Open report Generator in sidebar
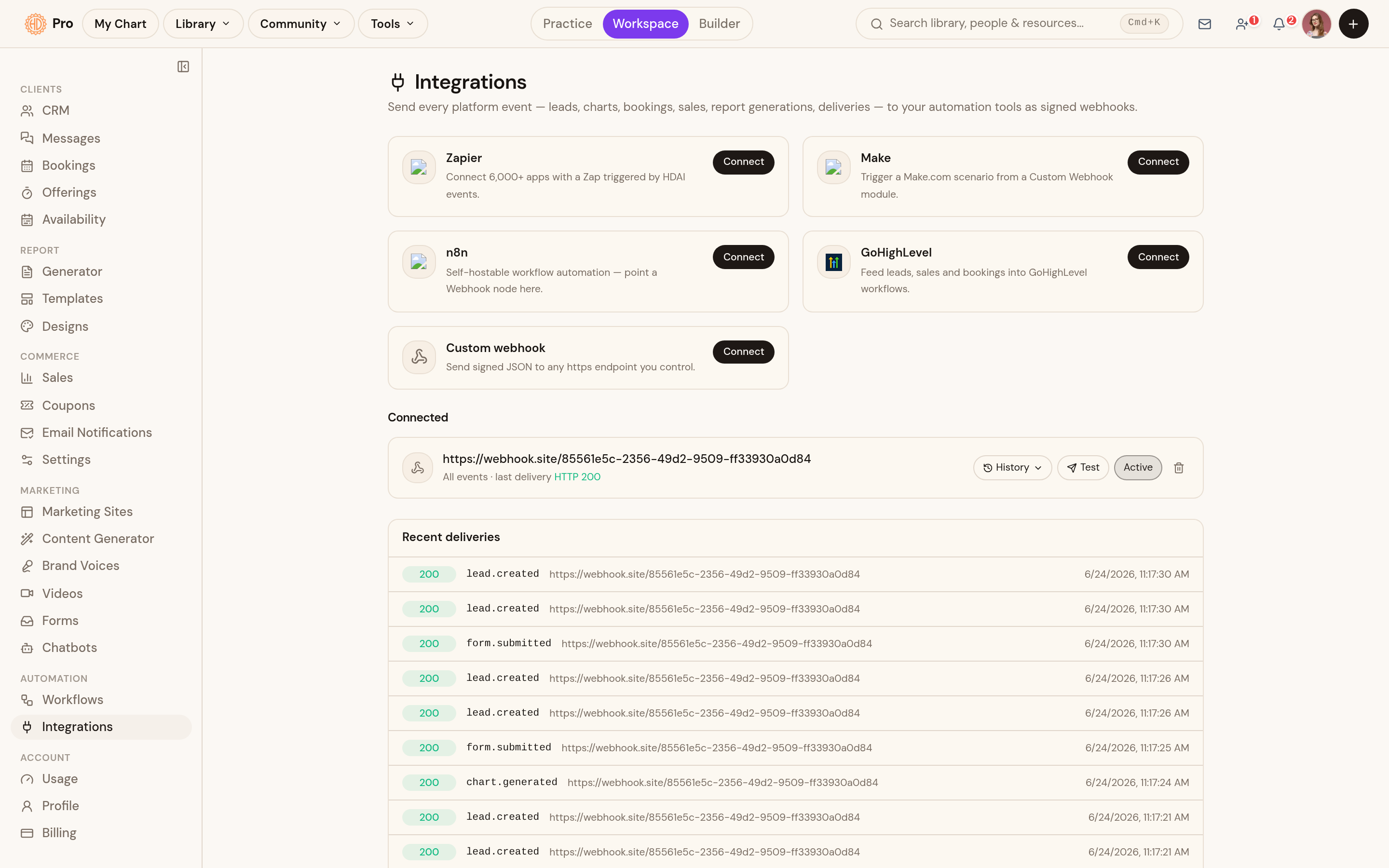The width and height of the screenshot is (1389, 868). click(x=101, y=271)
